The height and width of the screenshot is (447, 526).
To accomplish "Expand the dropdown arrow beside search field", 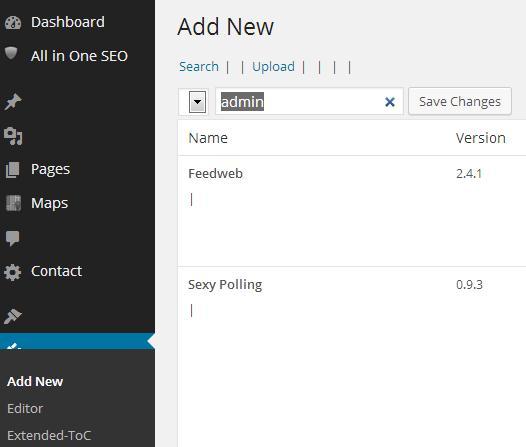I will tap(198, 102).
